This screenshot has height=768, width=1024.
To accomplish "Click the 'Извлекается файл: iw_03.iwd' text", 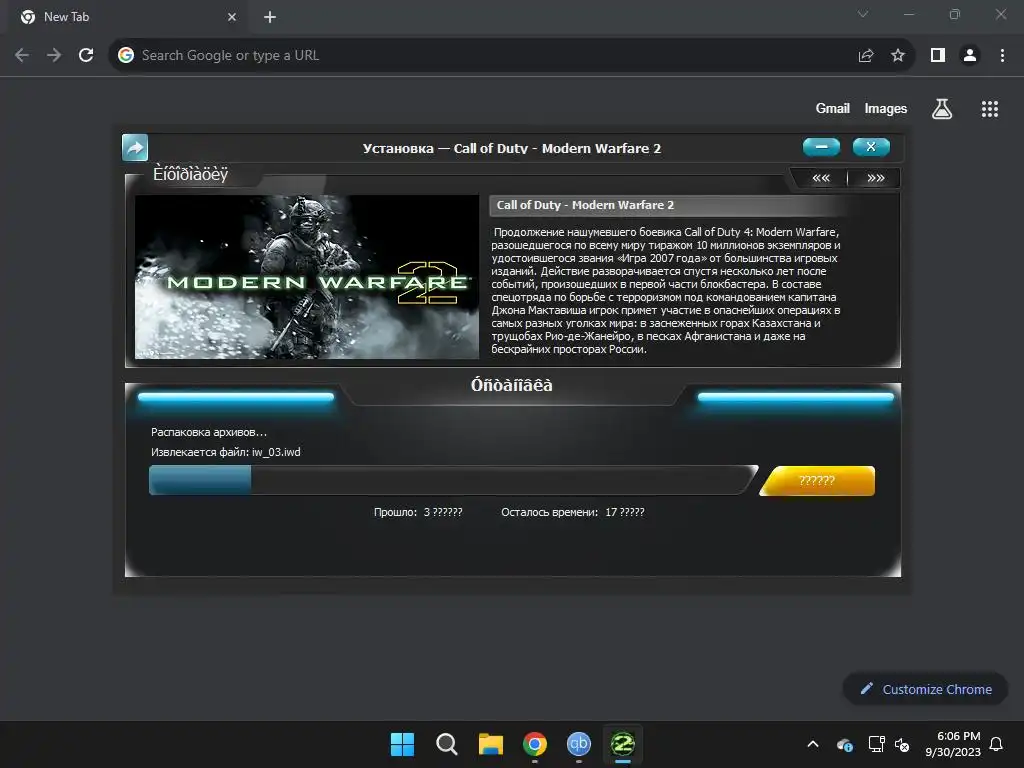I will point(226,452).
